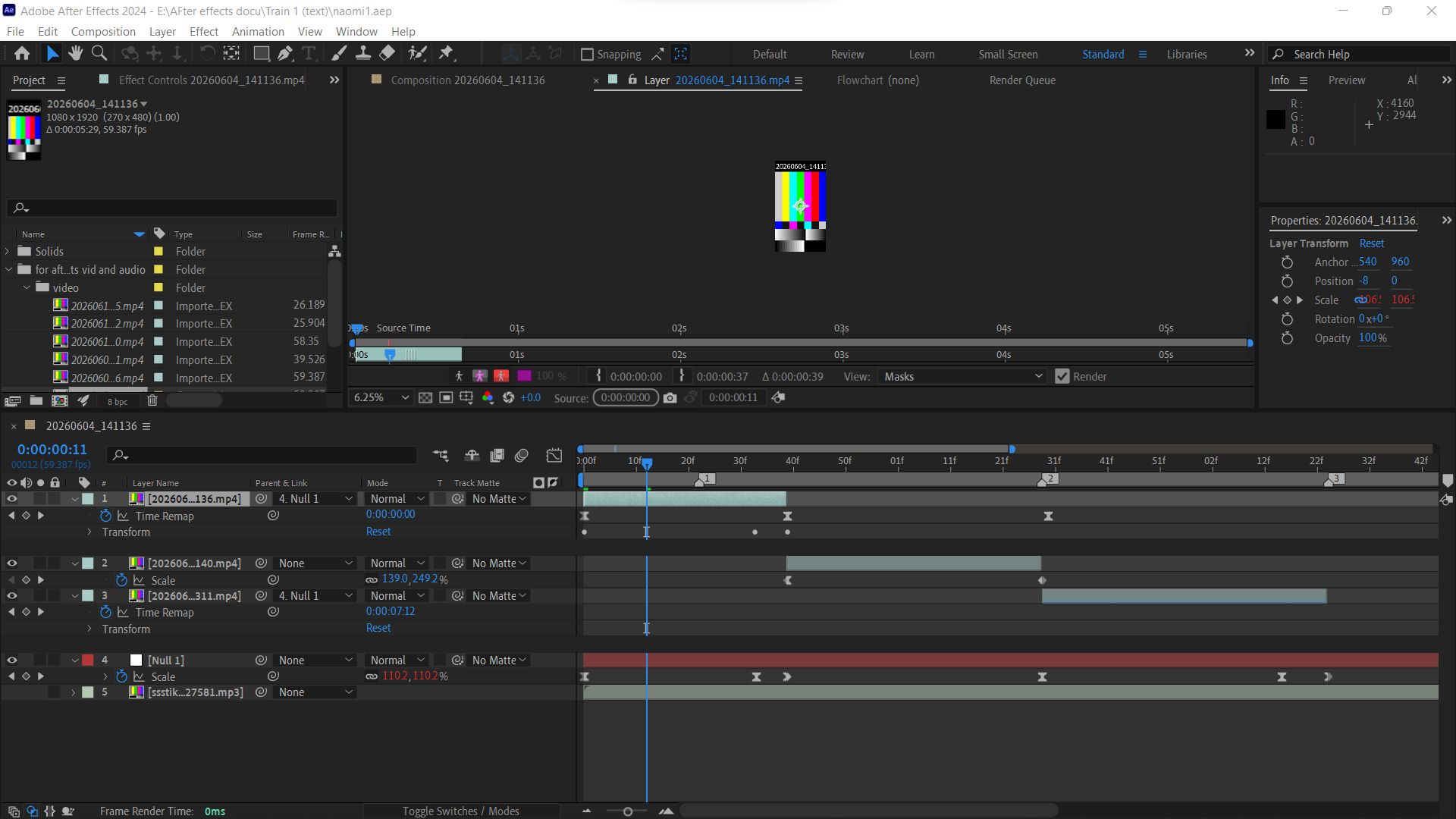Viewport: 1456px width, 819px height.
Task: Open the Animation menu
Action: (x=258, y=31)
